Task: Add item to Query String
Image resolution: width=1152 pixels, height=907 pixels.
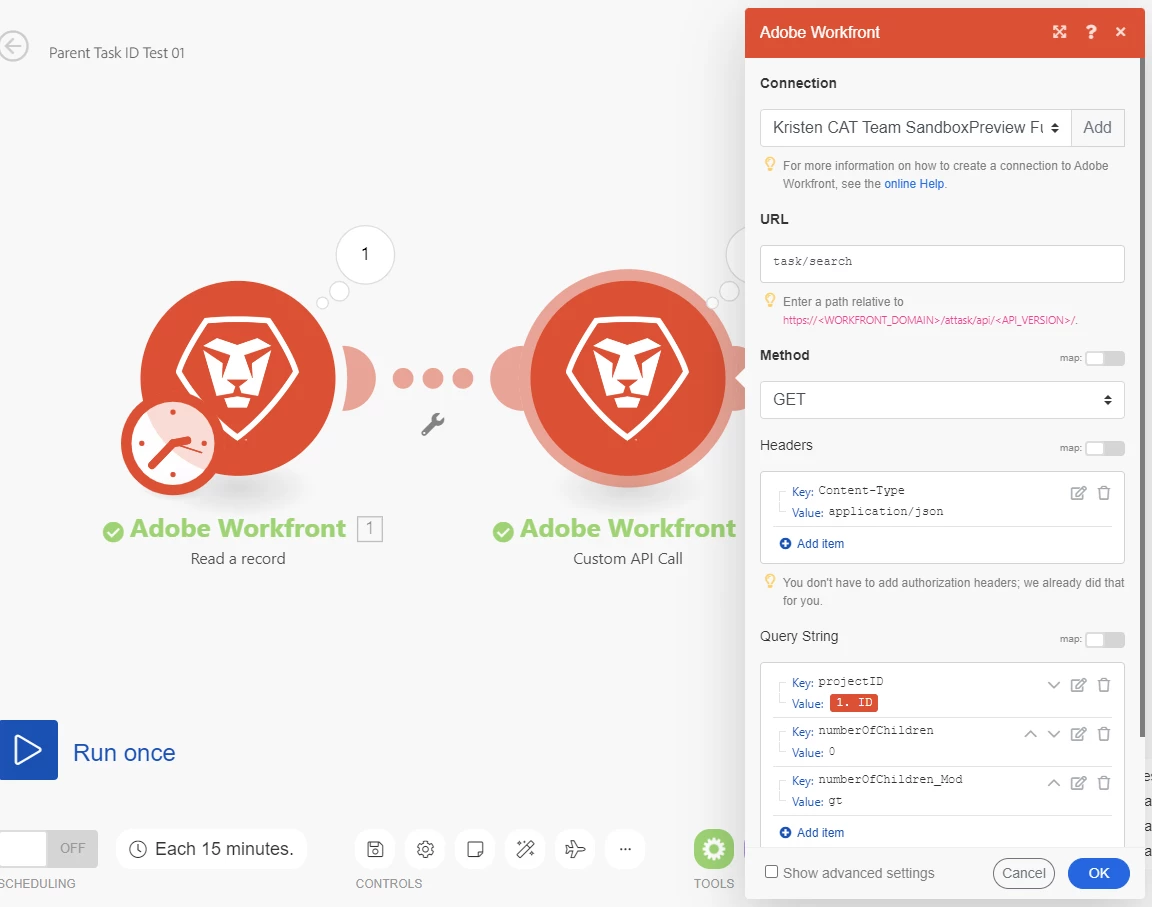Action: [x=812, y=833]
